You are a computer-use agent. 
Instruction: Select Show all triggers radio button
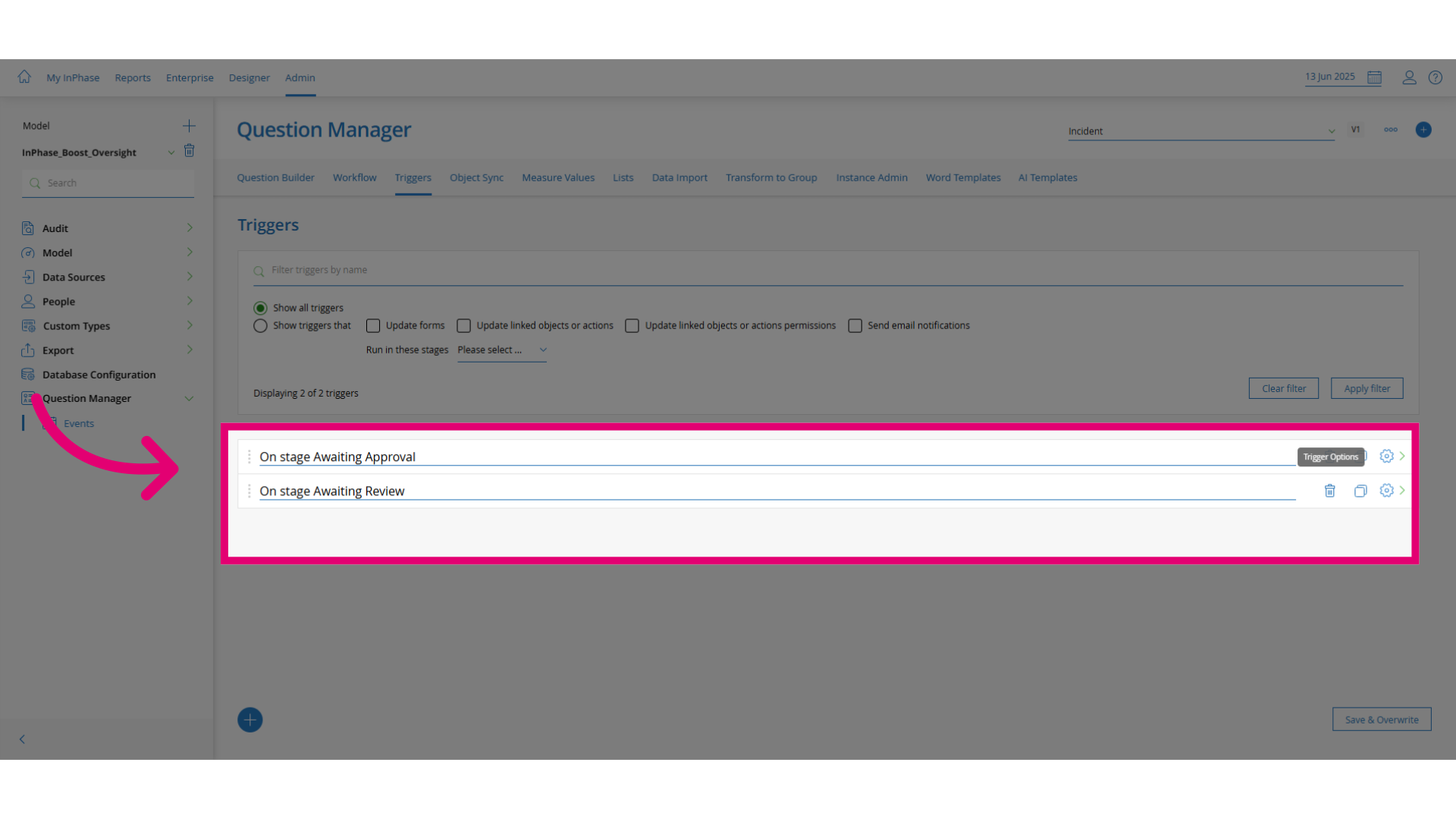260,308
